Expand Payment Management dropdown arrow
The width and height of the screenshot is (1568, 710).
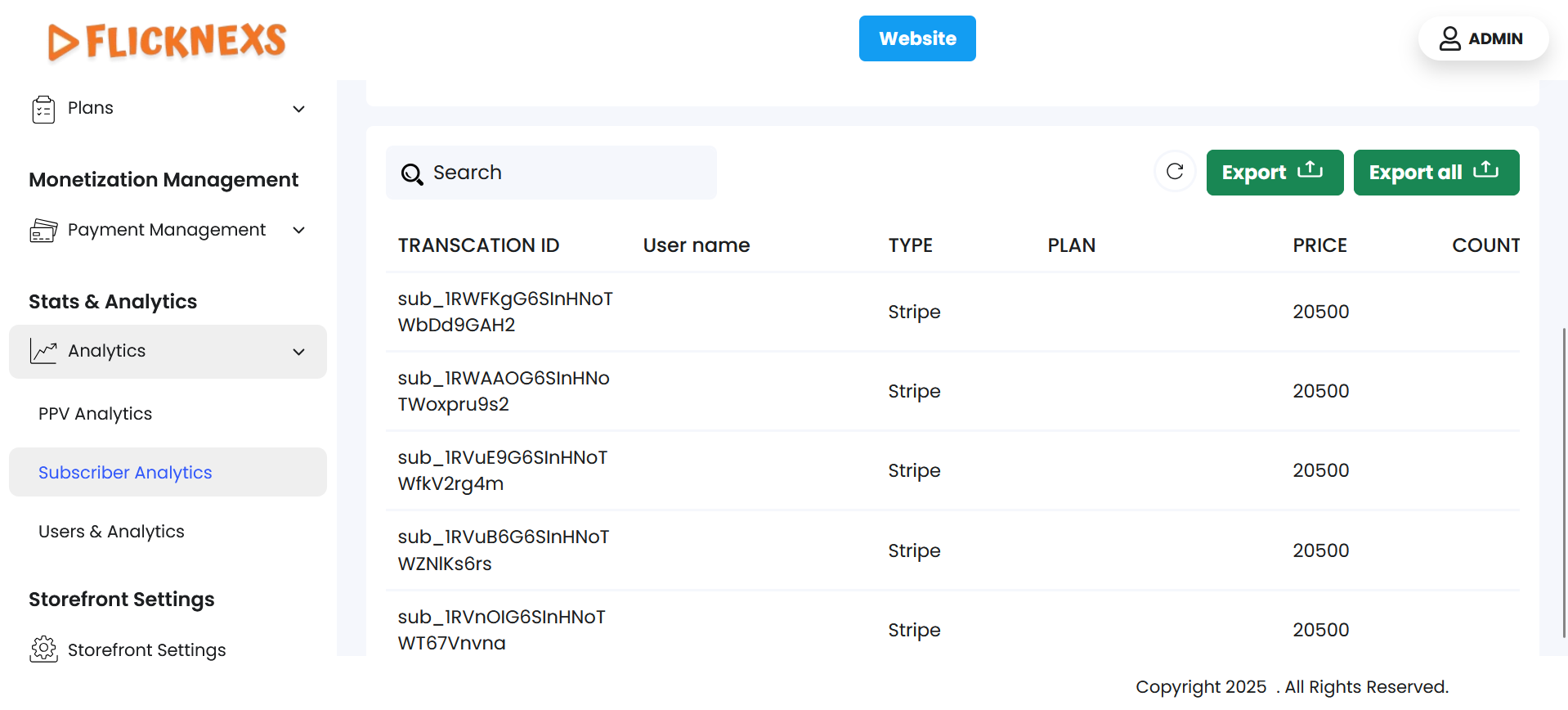click(299, 231)
